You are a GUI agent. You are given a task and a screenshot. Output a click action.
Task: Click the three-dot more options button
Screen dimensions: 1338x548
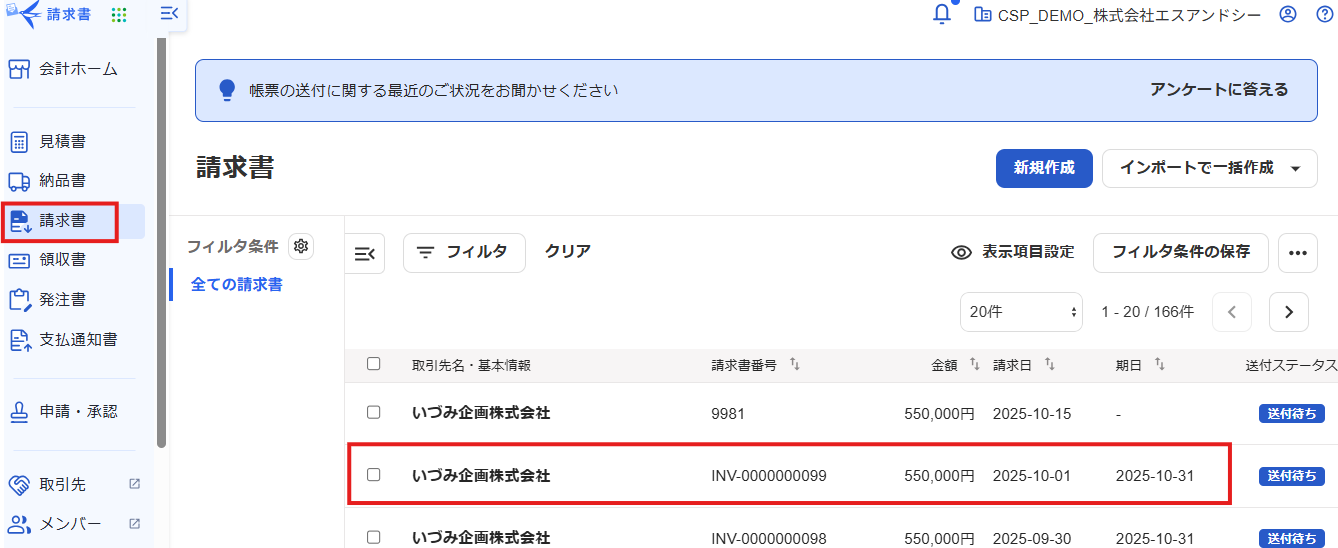[x=1297, y=253]
